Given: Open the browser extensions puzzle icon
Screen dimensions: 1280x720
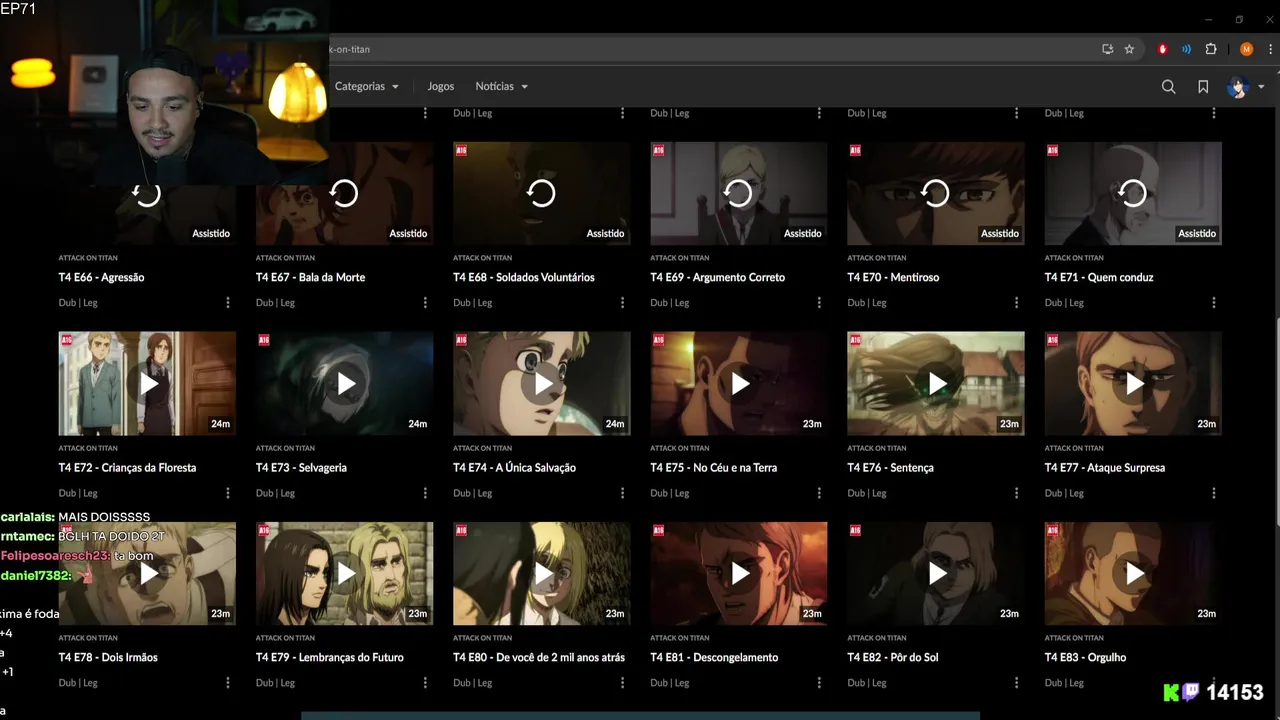Looking at the screenshot, I should click(x=1211, y=49).
